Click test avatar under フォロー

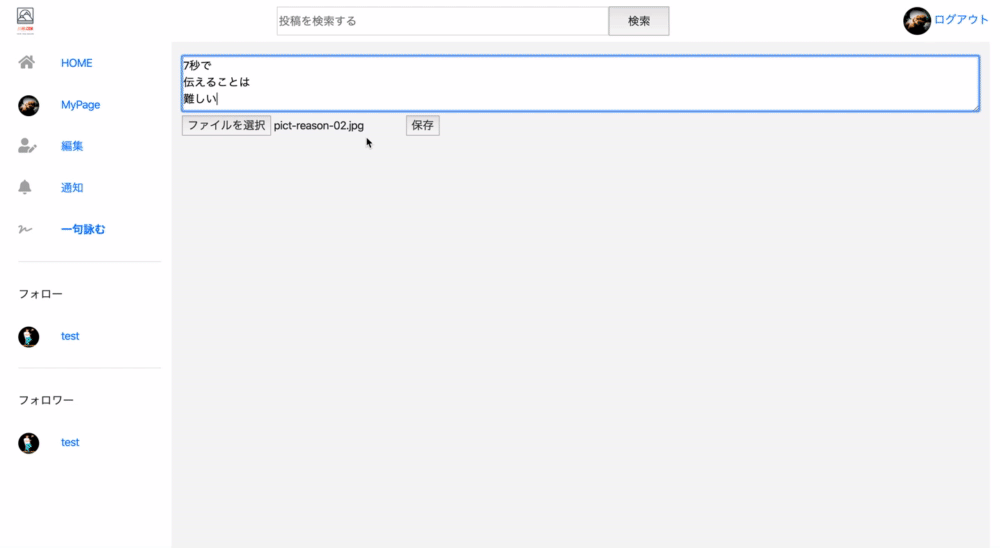coord(29,336)
